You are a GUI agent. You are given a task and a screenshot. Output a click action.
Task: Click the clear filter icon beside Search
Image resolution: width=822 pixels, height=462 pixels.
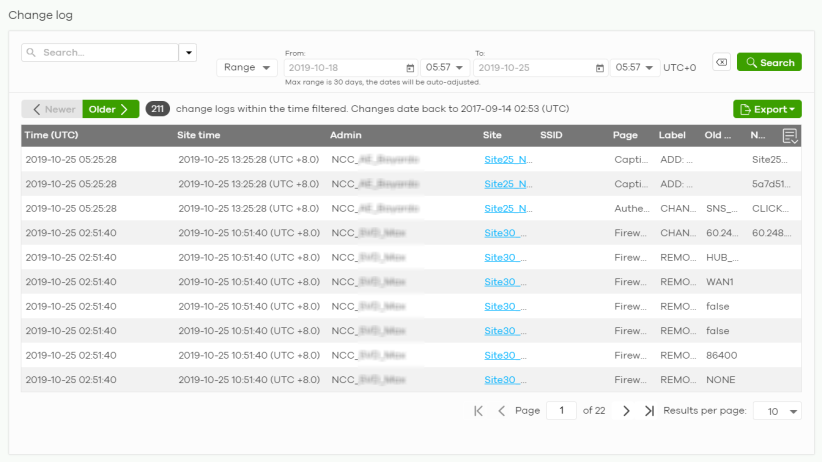click(720, 63)
